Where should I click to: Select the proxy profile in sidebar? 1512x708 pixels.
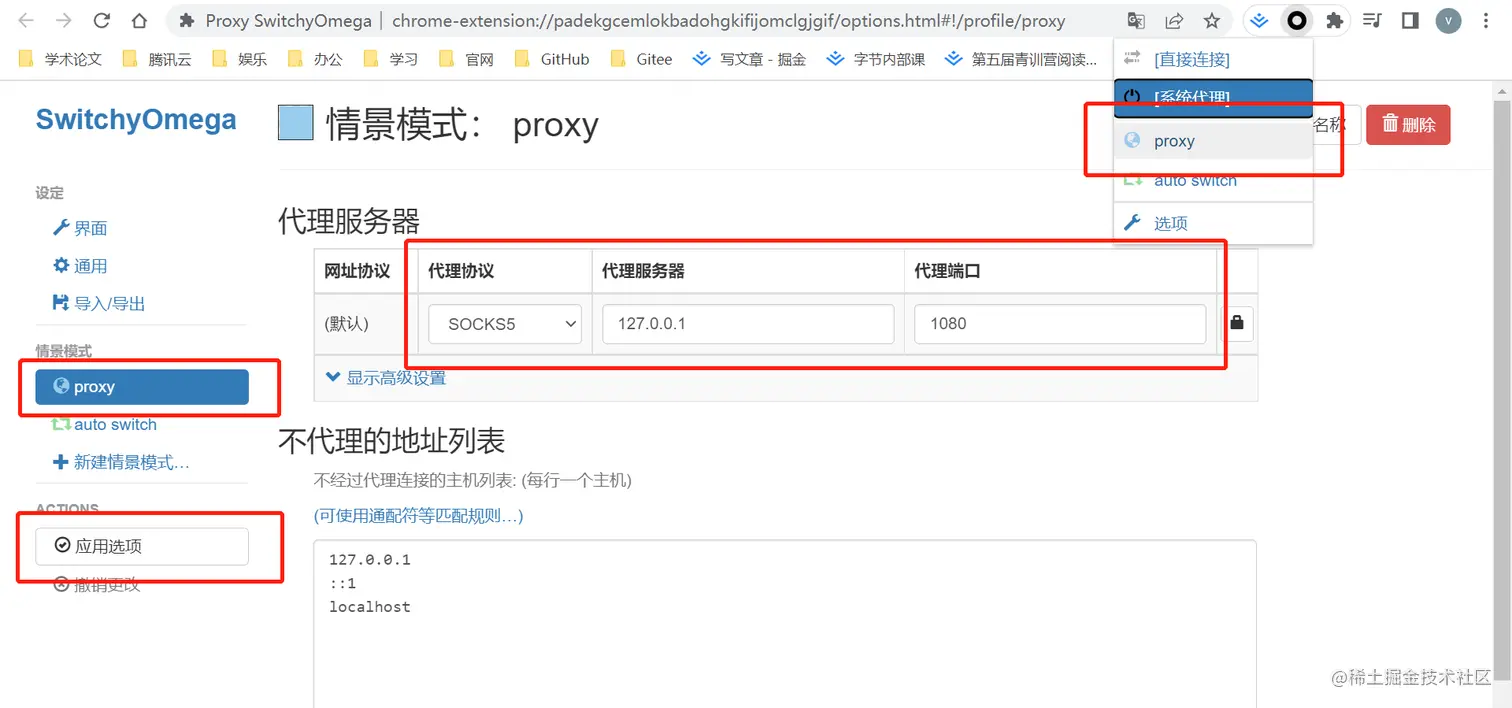(x=142, y=387)
